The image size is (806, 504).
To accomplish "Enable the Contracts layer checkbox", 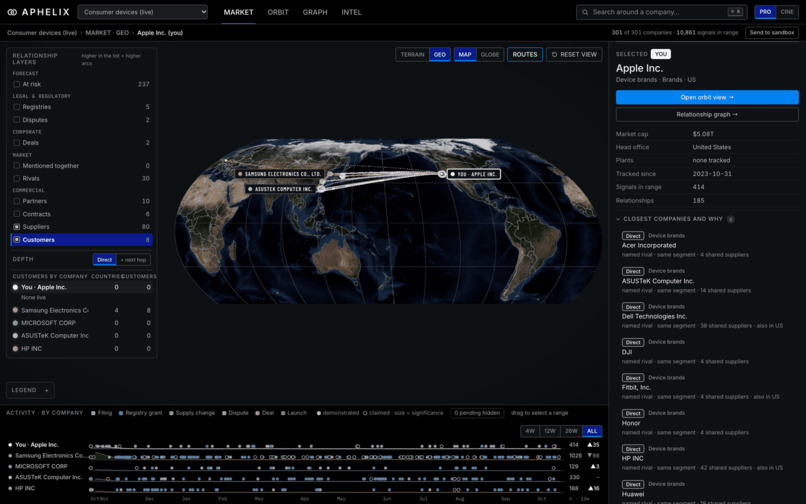I will (x=16, y=214).
